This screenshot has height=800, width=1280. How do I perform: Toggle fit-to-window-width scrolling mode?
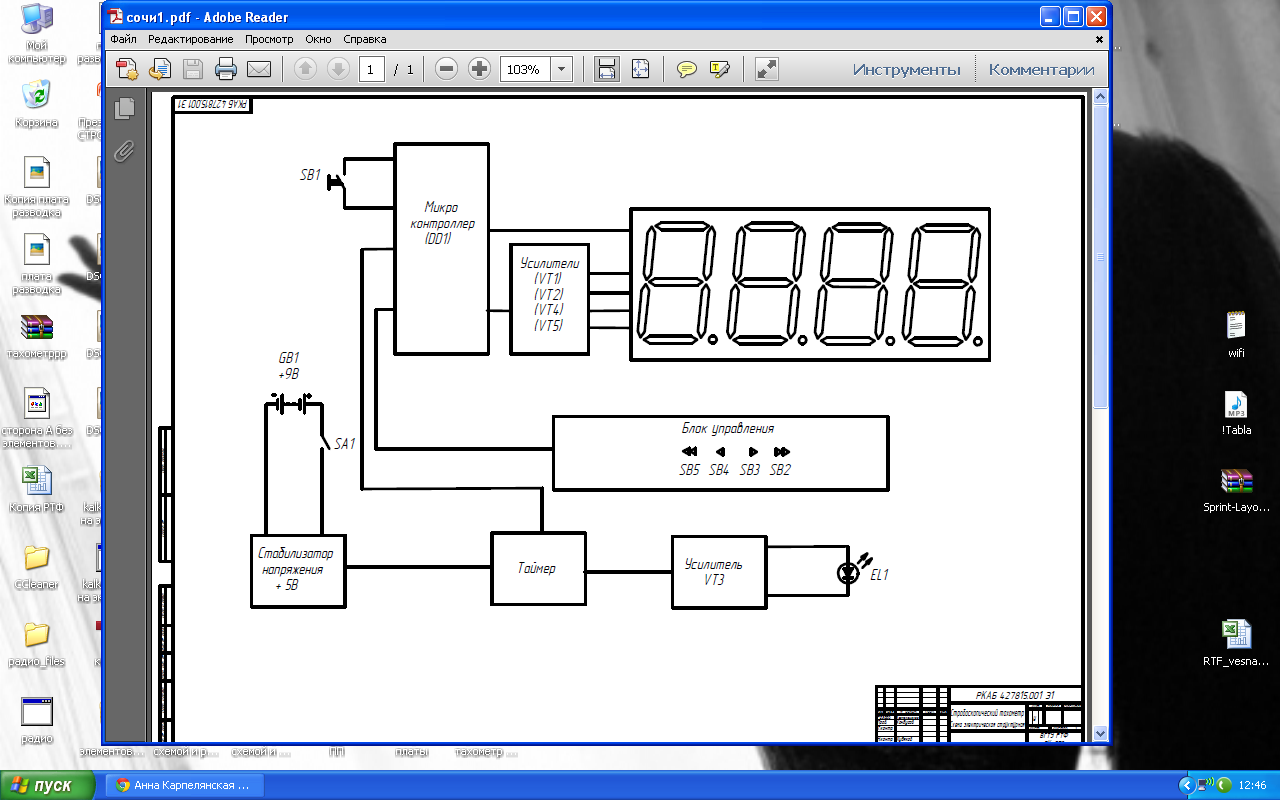point(606,69)
